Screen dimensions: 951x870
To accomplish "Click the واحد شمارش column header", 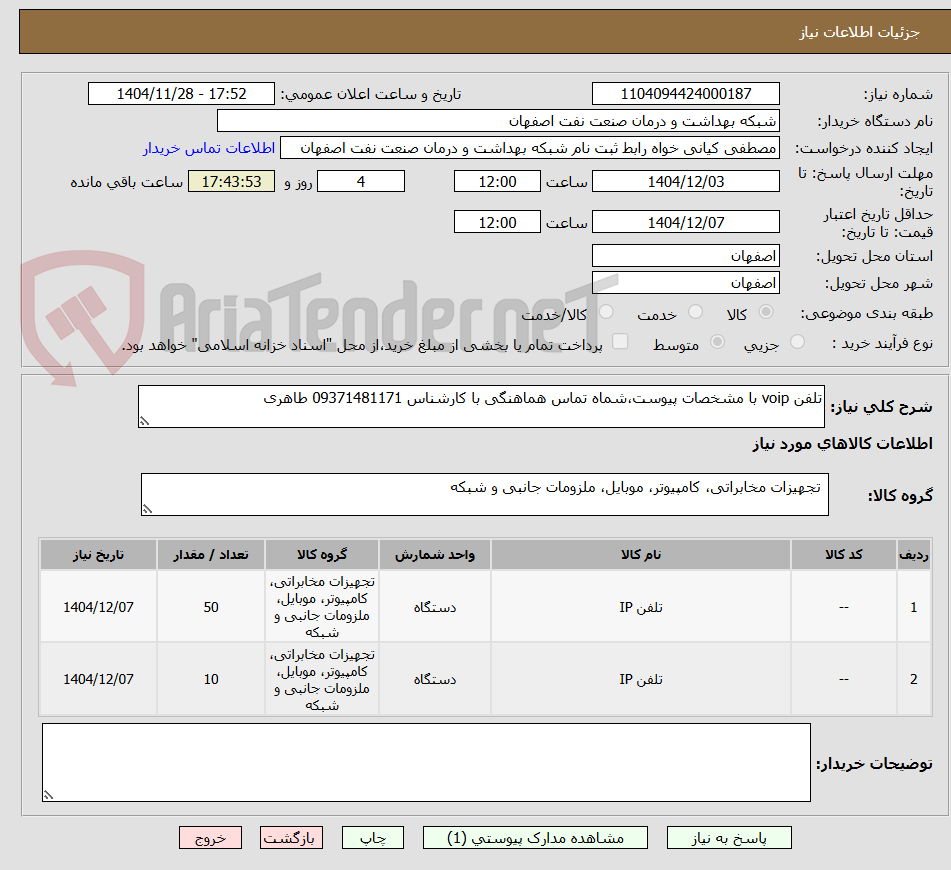I will (435, 555).
